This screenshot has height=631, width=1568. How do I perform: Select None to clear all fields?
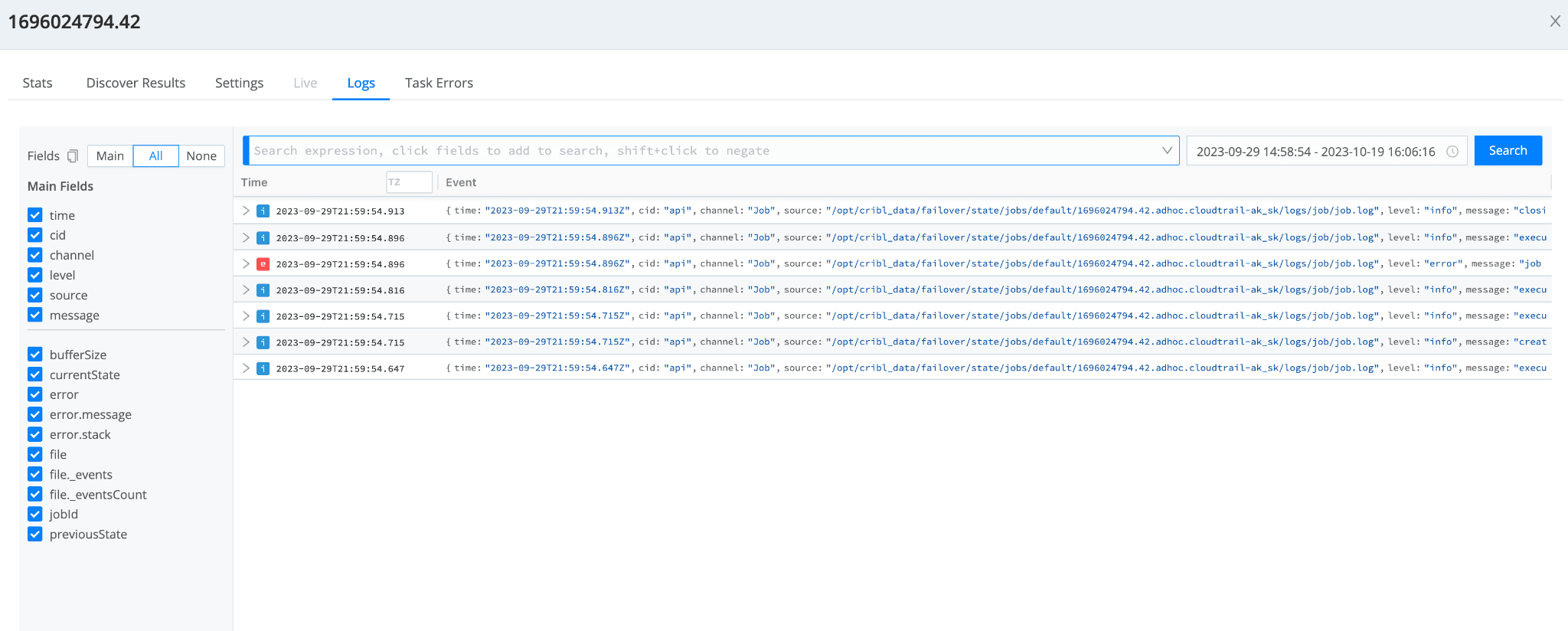(x=201, y=156)
